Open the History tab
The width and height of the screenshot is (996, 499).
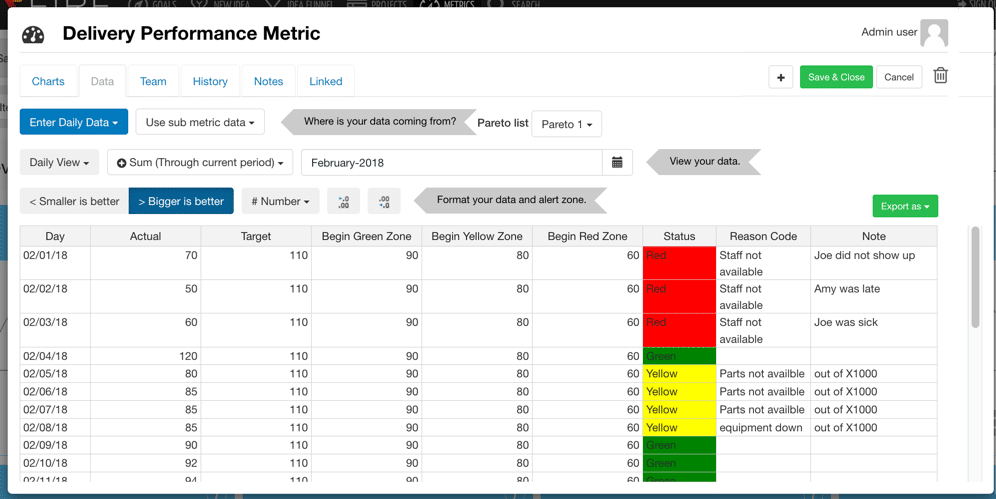[x=210, y=81]
